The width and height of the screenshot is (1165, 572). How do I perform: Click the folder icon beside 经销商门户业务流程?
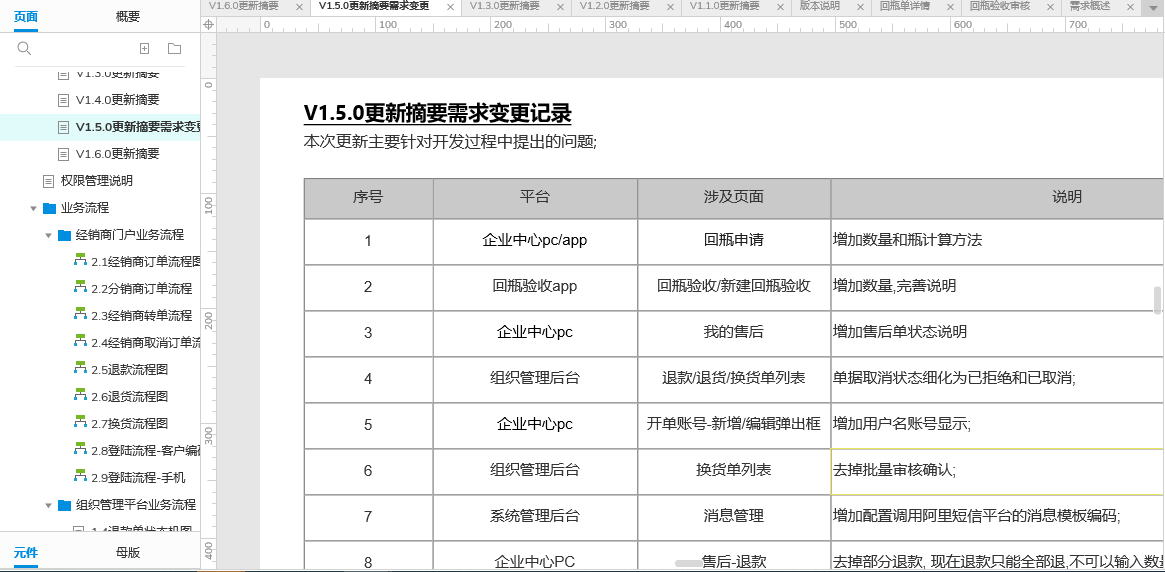65,235
